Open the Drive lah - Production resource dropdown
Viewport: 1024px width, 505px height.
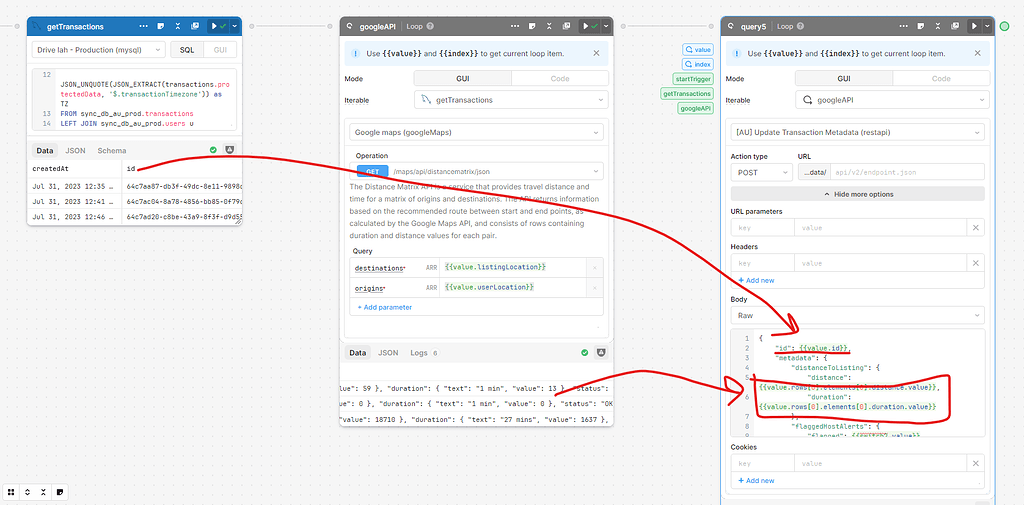click(98, 49)
